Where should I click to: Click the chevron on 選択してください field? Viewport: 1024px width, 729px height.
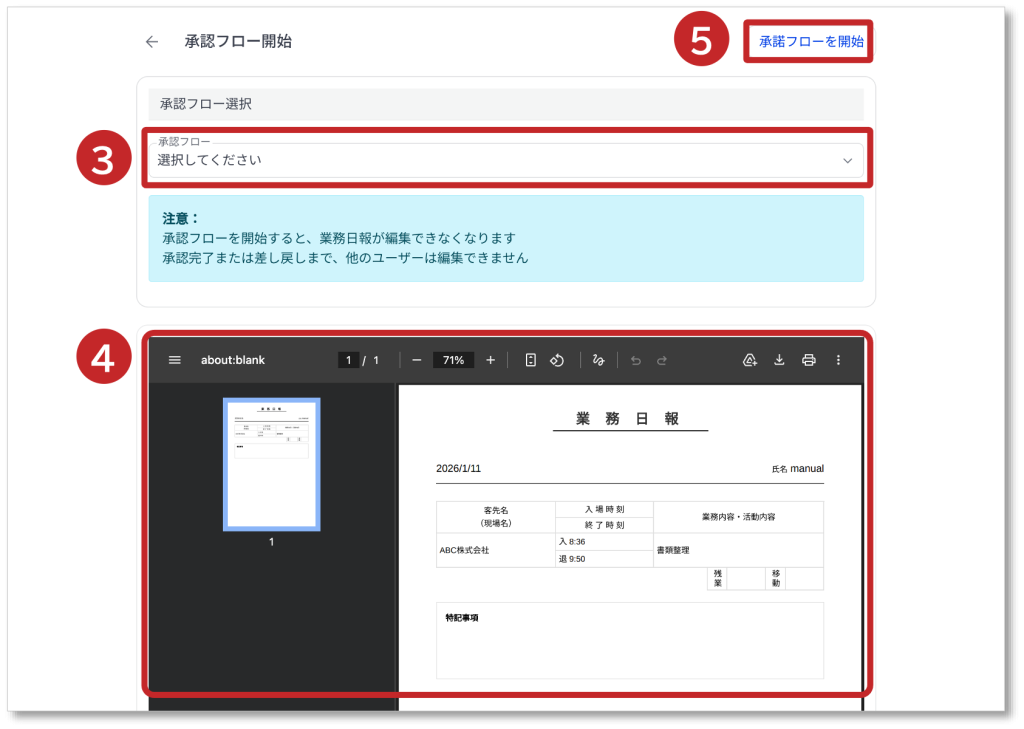pyautogui.click(x=848, y=161)
